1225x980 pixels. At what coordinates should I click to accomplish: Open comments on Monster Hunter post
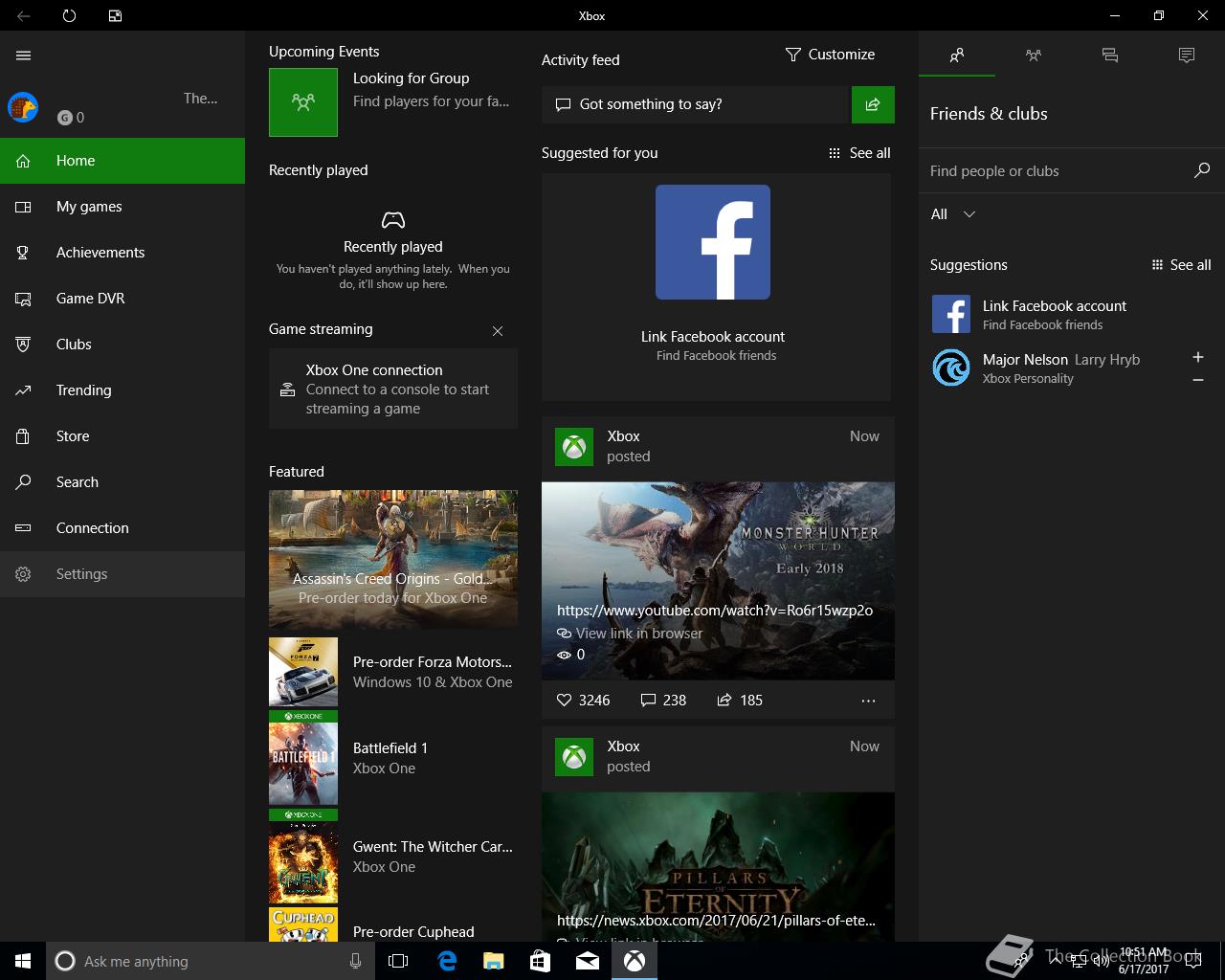[x=663, y=701]
